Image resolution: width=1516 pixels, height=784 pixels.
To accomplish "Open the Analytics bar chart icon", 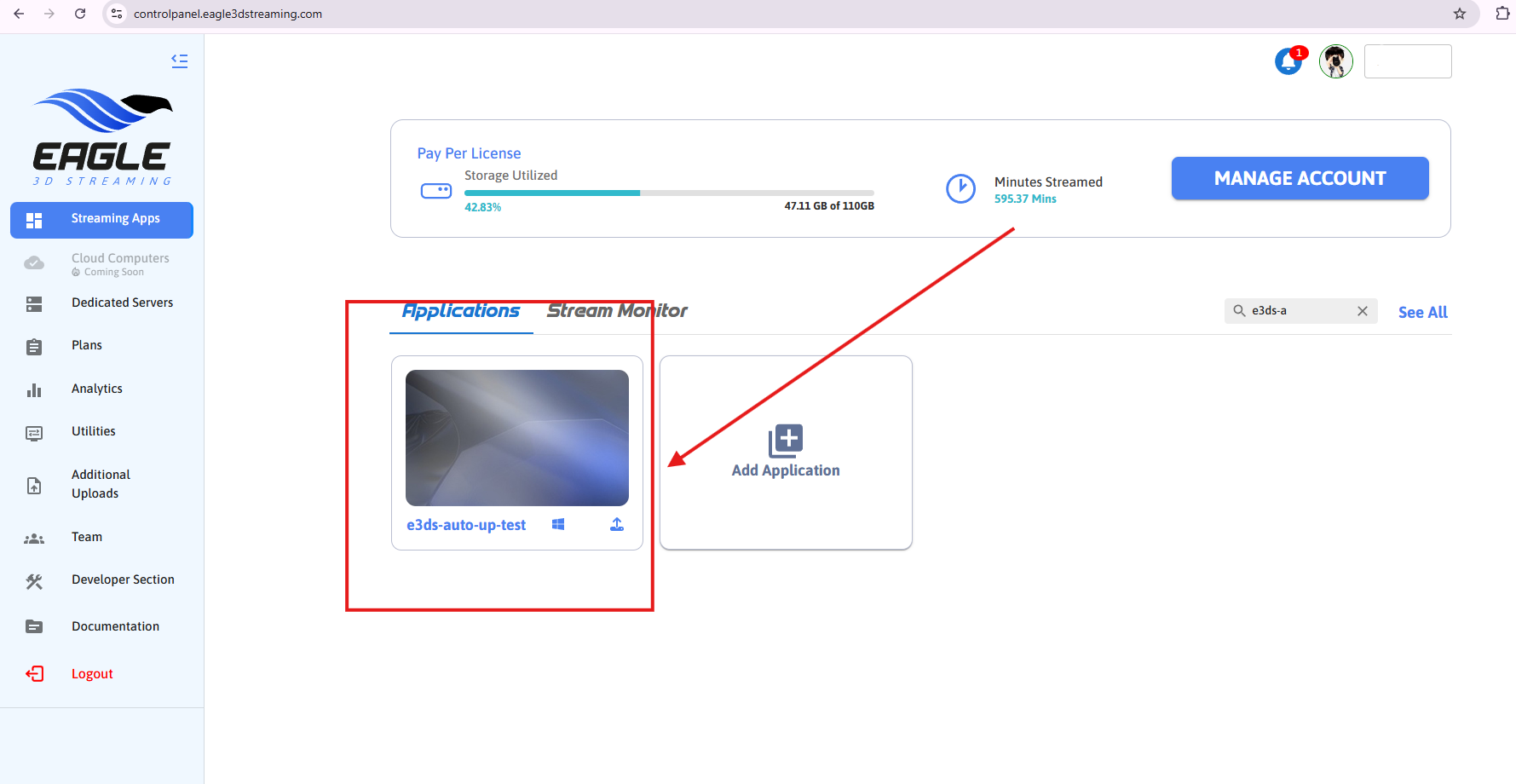I will [x=34, y=389].
